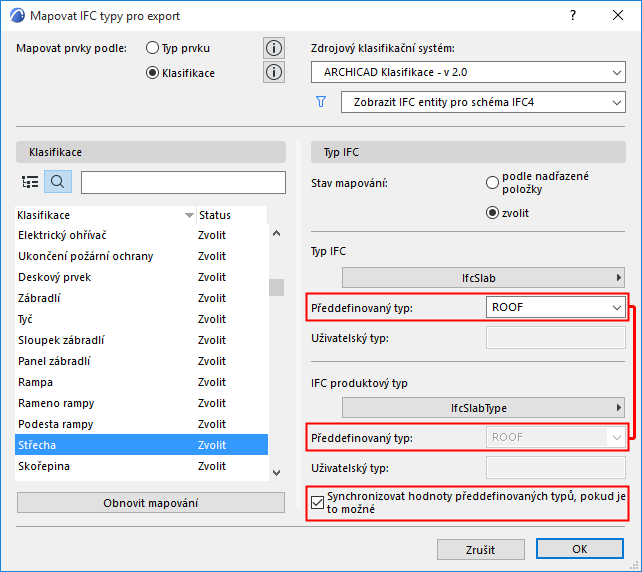Switch to tree view icon in Klasifikace

[x=30, y=182]
